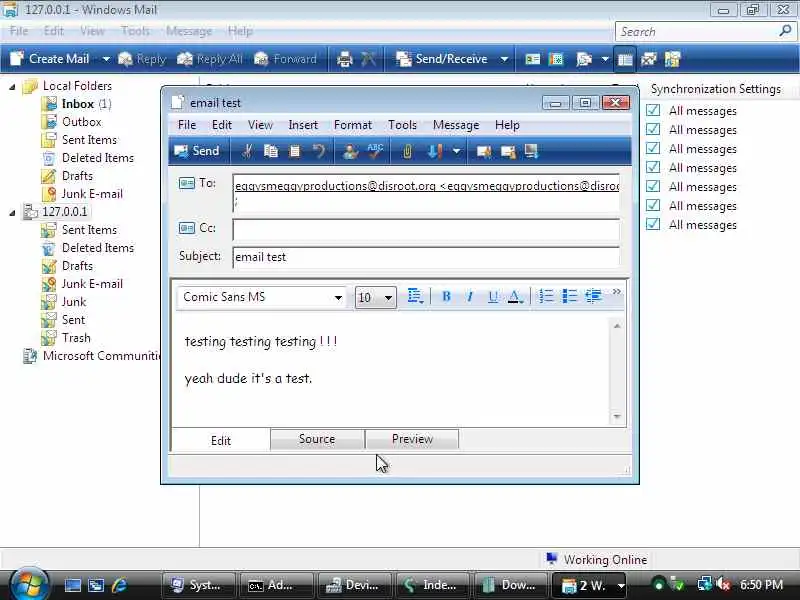Toggle the Folder List icon in main toolbar

click(625, 60)
